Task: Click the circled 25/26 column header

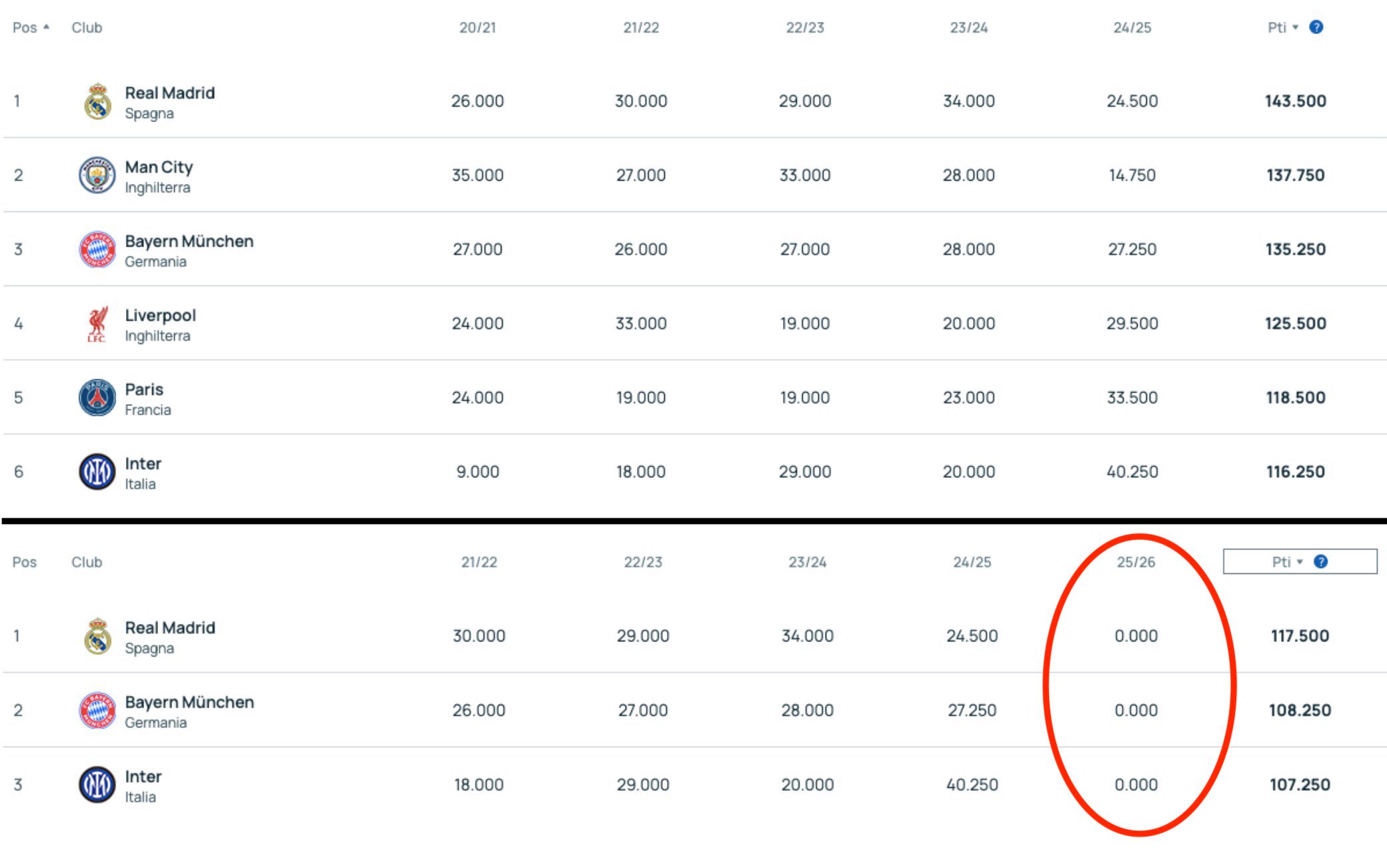Action: tap(1136, 562)
